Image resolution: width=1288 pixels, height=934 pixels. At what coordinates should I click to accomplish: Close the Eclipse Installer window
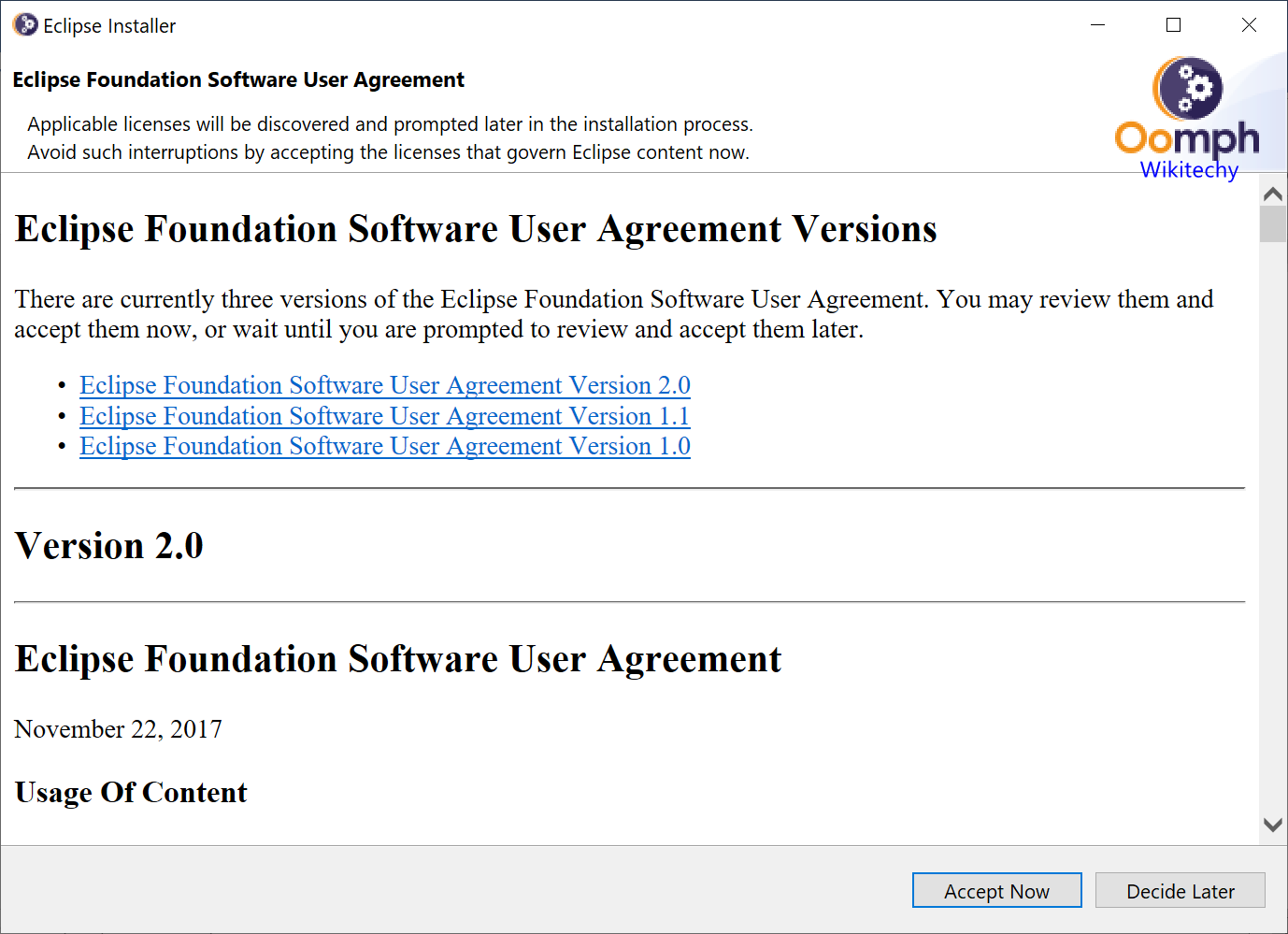tap(1249, 25)
